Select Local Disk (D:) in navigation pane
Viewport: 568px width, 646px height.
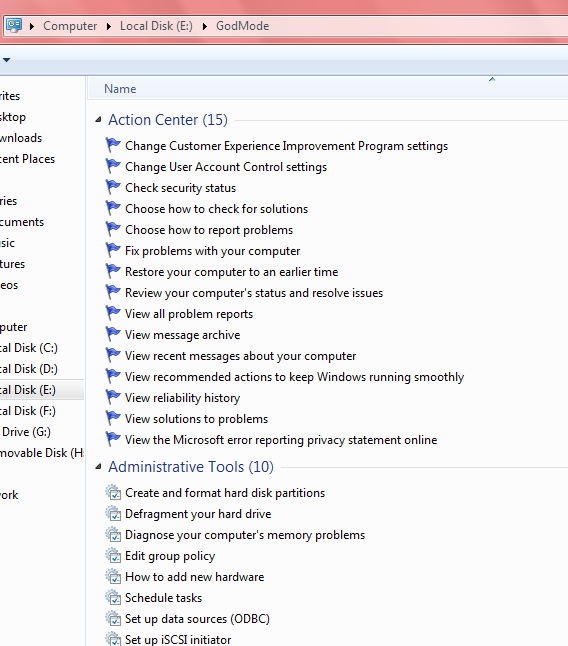pos(28,369)
